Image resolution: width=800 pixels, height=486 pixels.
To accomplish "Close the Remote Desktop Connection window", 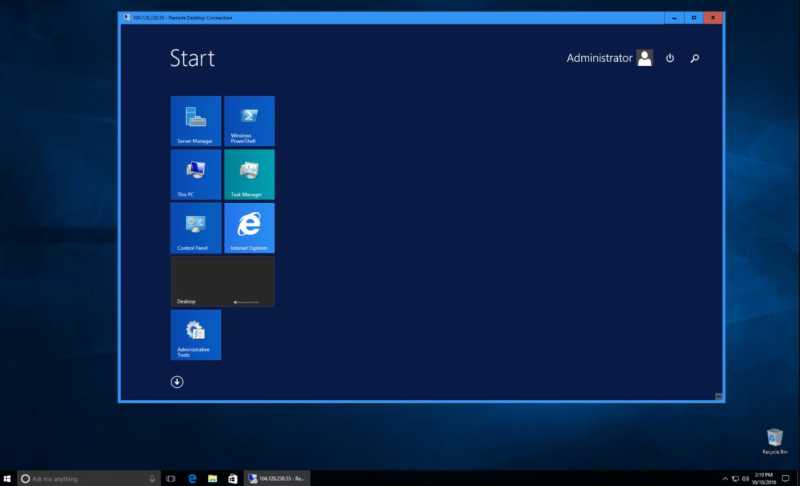I will [x=713, y=18].
